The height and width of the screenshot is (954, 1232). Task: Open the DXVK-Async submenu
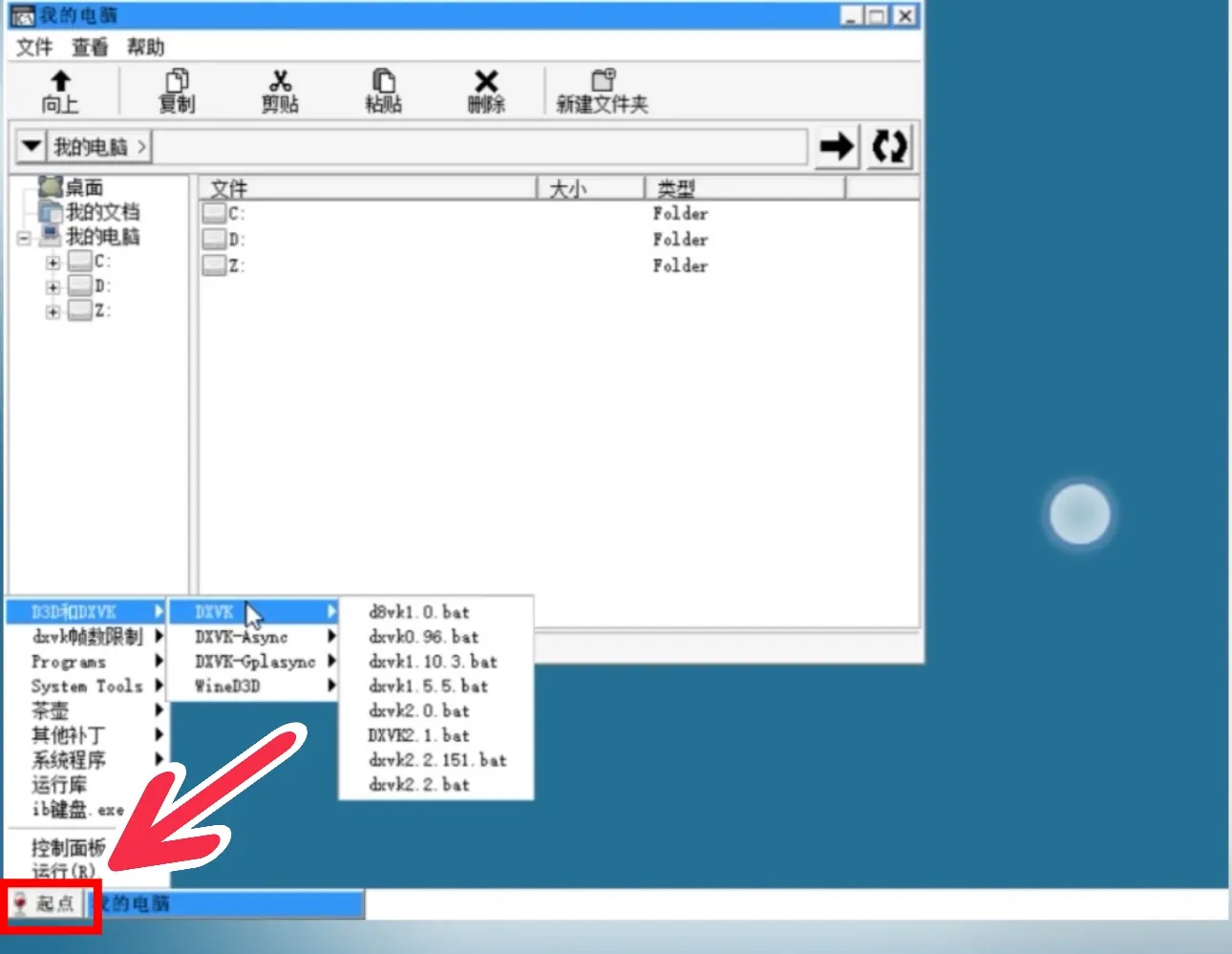[254, 636]
